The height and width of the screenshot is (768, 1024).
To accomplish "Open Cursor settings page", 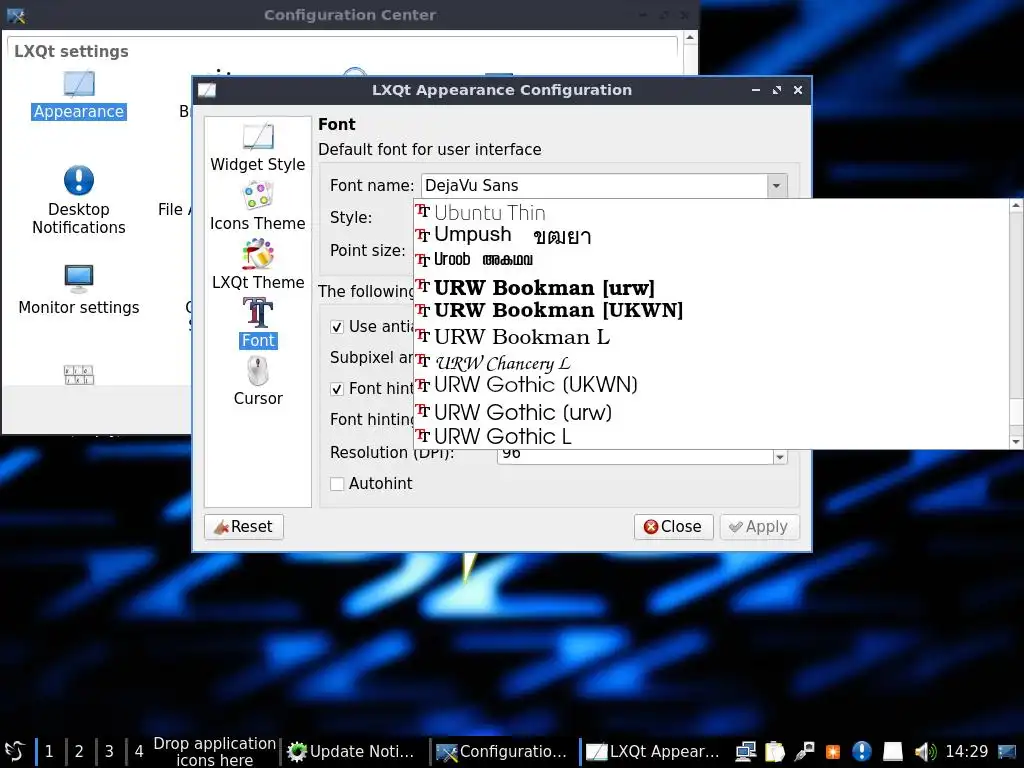I will (x=258, y=382).
